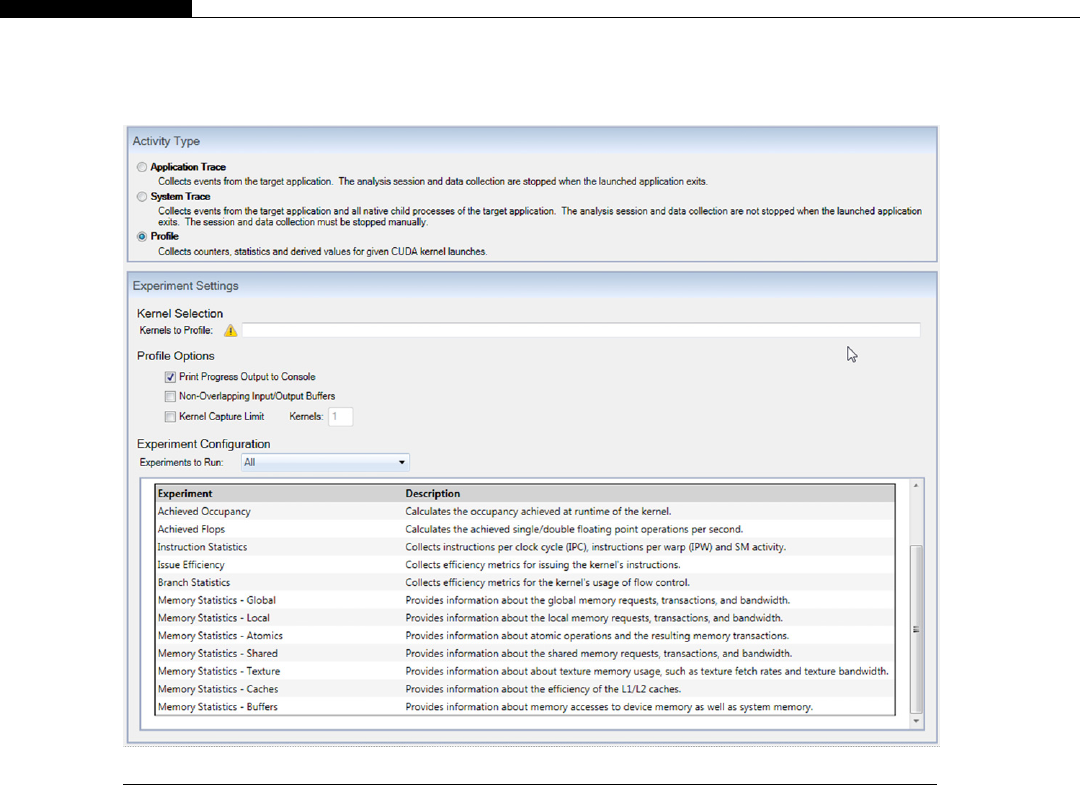Select the System Trace radio button
The height and width of the screenshot is (785, 1080).
coord(142,196)
